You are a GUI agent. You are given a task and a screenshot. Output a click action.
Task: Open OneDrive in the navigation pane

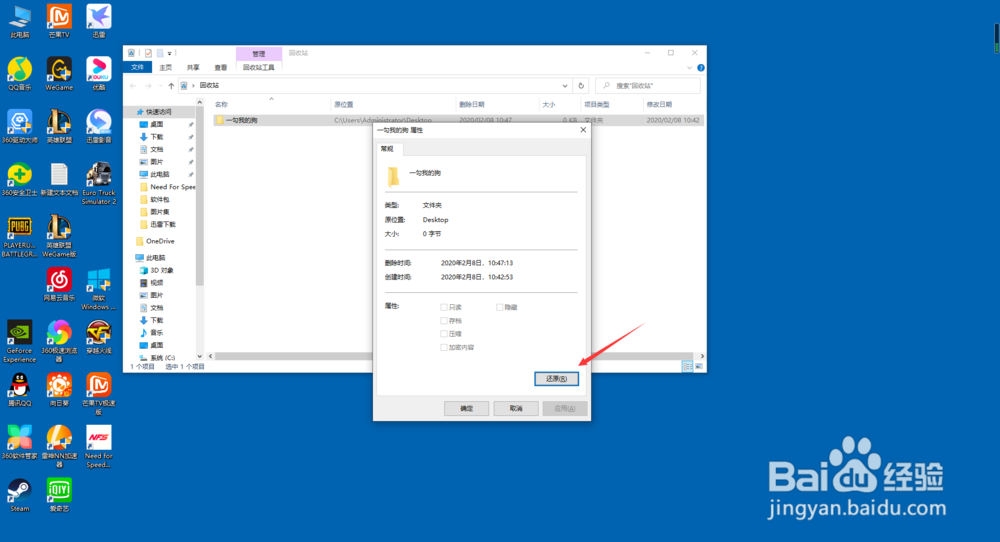[x=159, y=241]
